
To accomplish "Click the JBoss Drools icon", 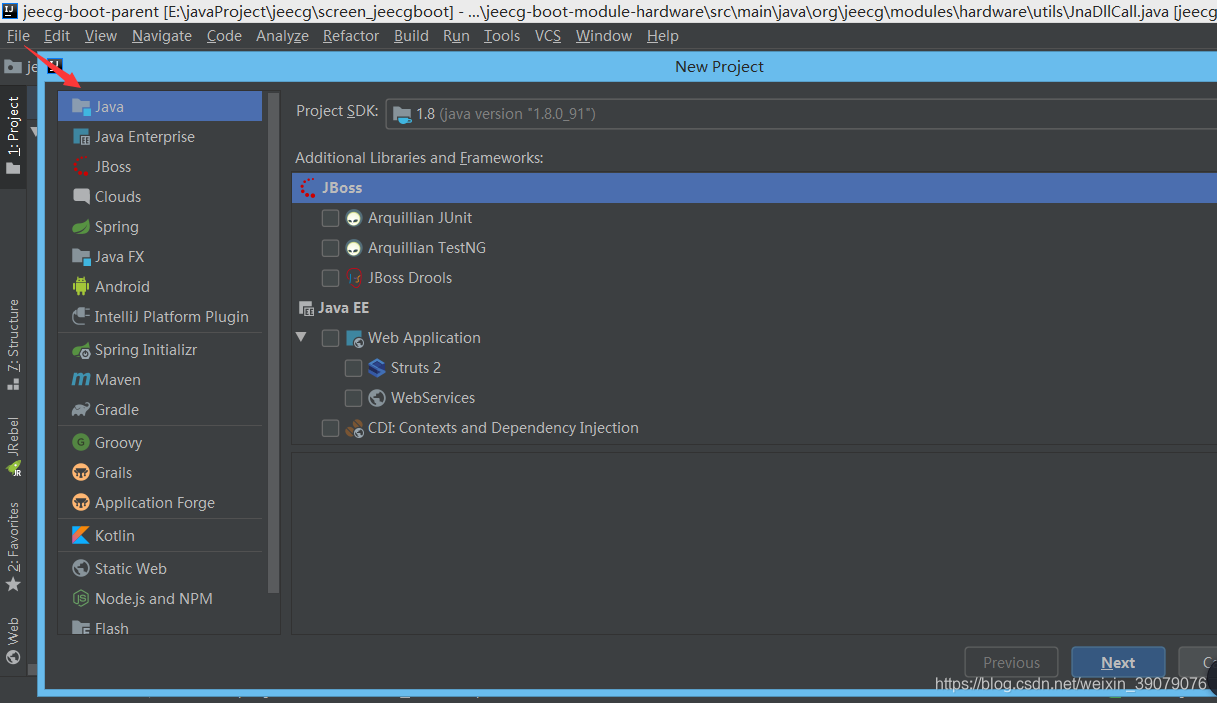I will tap(354, 278).
